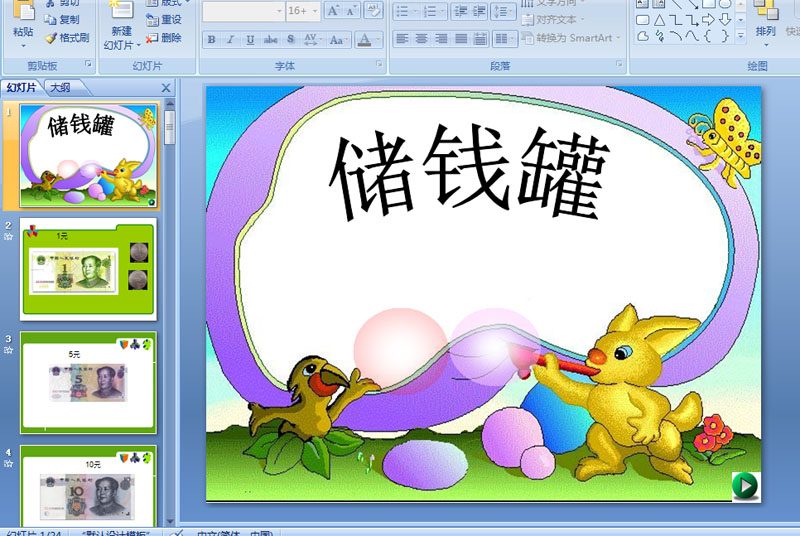Screen dimensions: 800x536
Task: Select slide 3 thumbnail showing 5元
Action: pyautogui.click(x=88, y=383)
